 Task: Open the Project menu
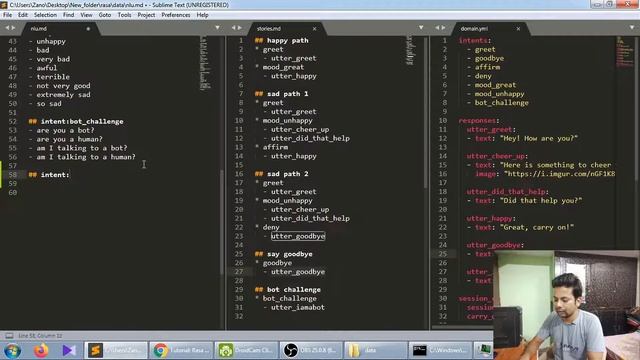[146, 15]
